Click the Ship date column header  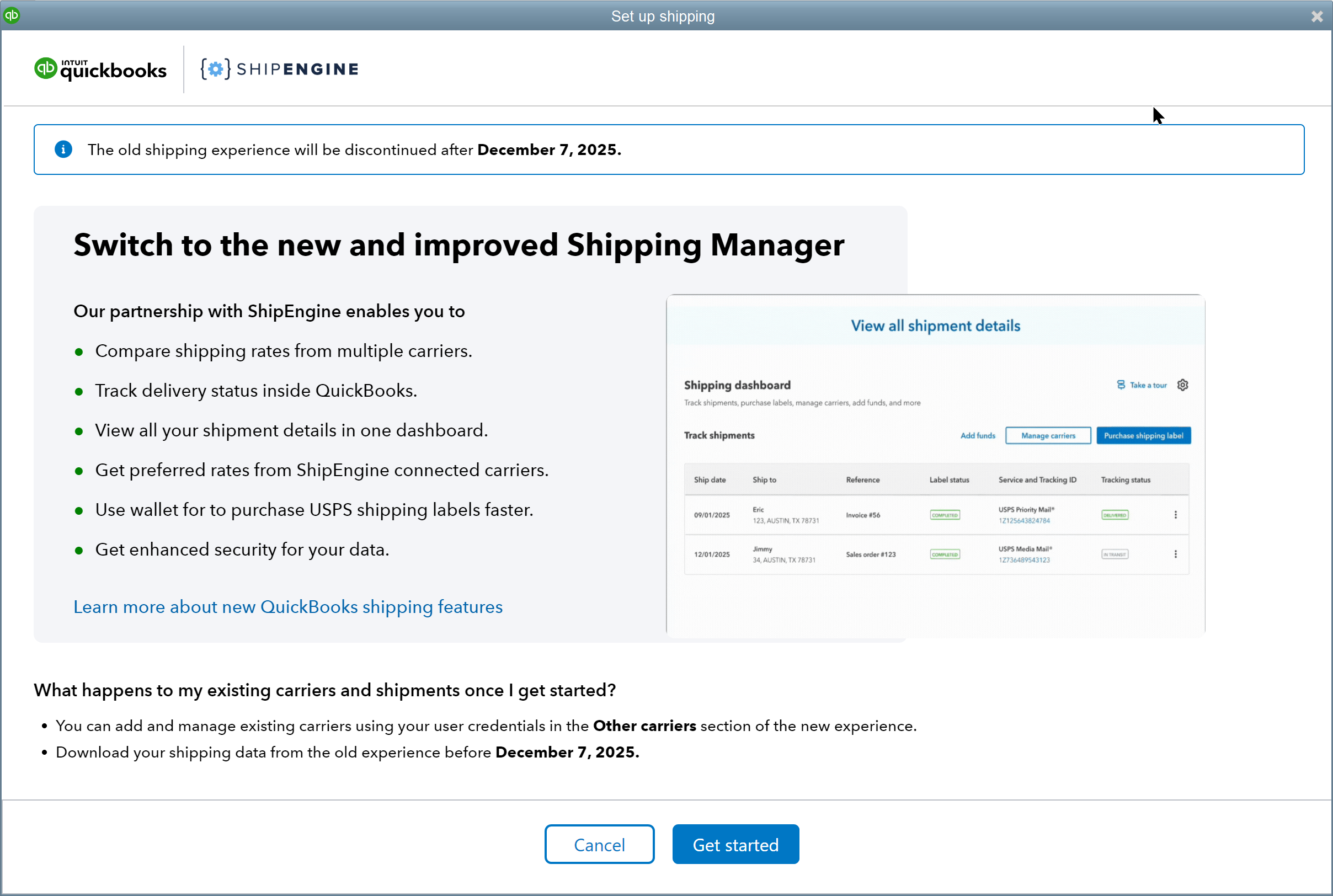[710, 479]
